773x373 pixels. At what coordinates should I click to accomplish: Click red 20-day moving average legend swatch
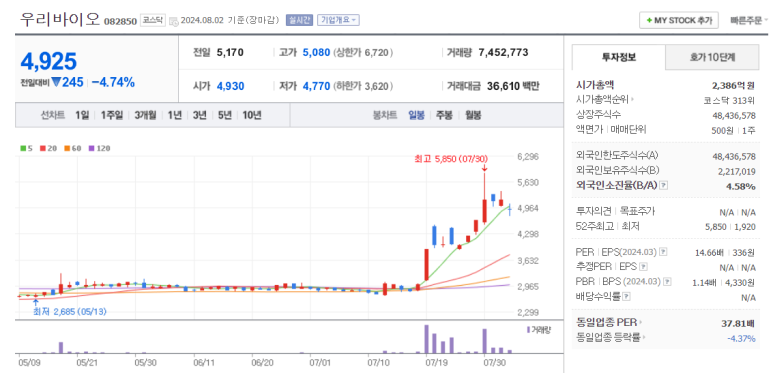click(x=43, y=148)
